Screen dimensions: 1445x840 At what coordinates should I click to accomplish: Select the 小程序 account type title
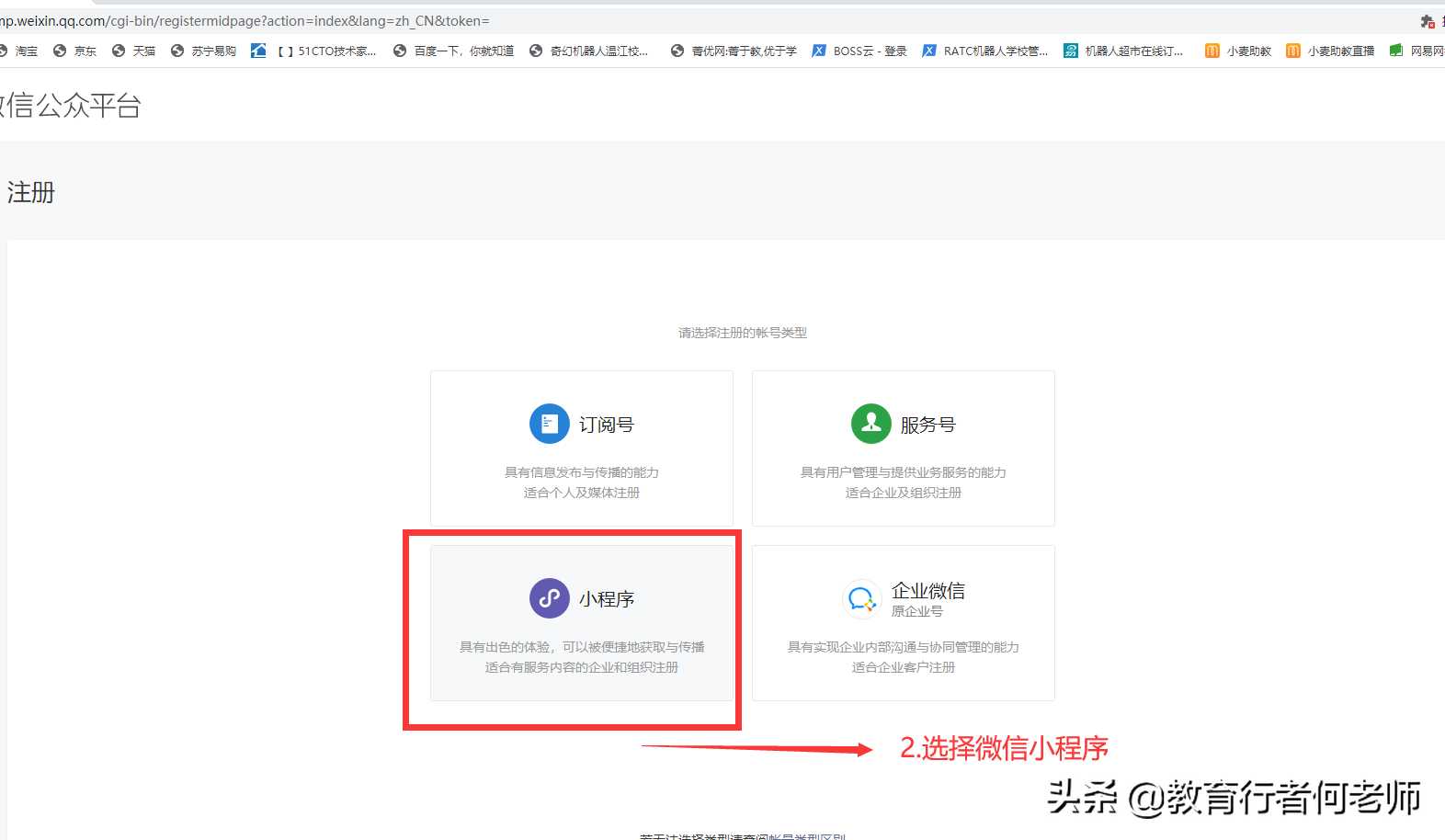(607, 599)
